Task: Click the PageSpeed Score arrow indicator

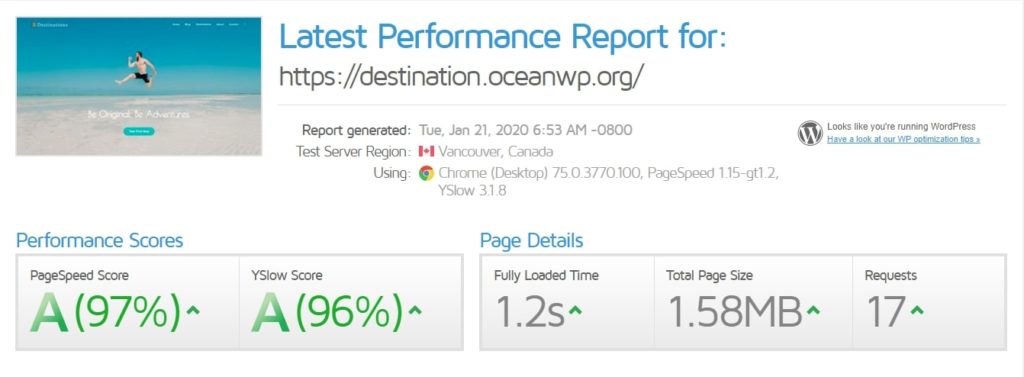Action: (193, 310)
